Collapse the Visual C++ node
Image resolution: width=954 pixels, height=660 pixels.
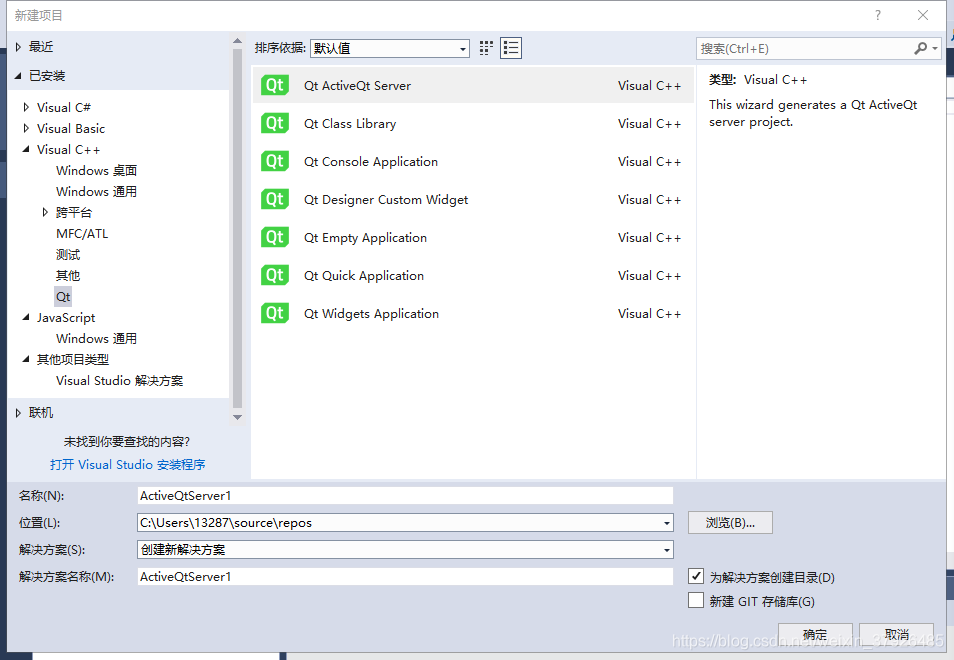[26, 149]
